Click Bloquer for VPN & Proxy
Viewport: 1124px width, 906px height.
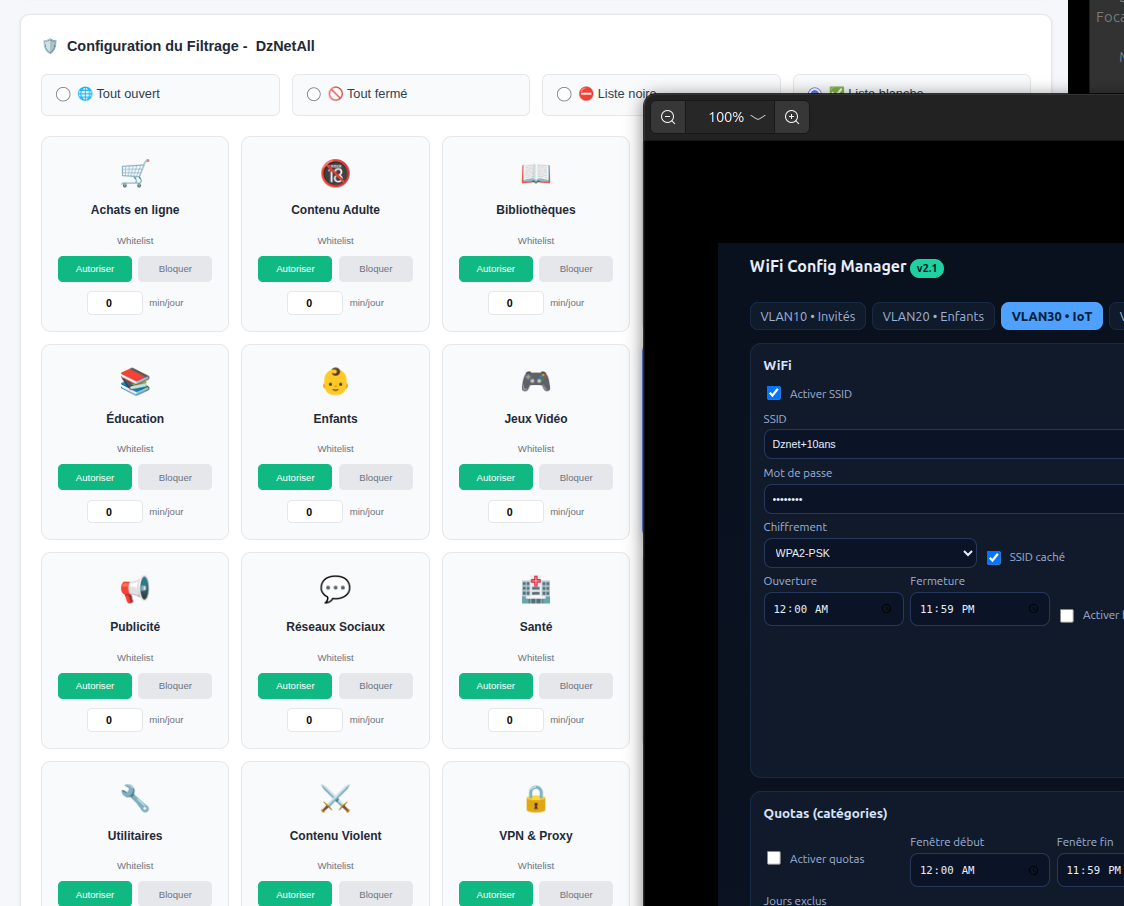[576, 895]
